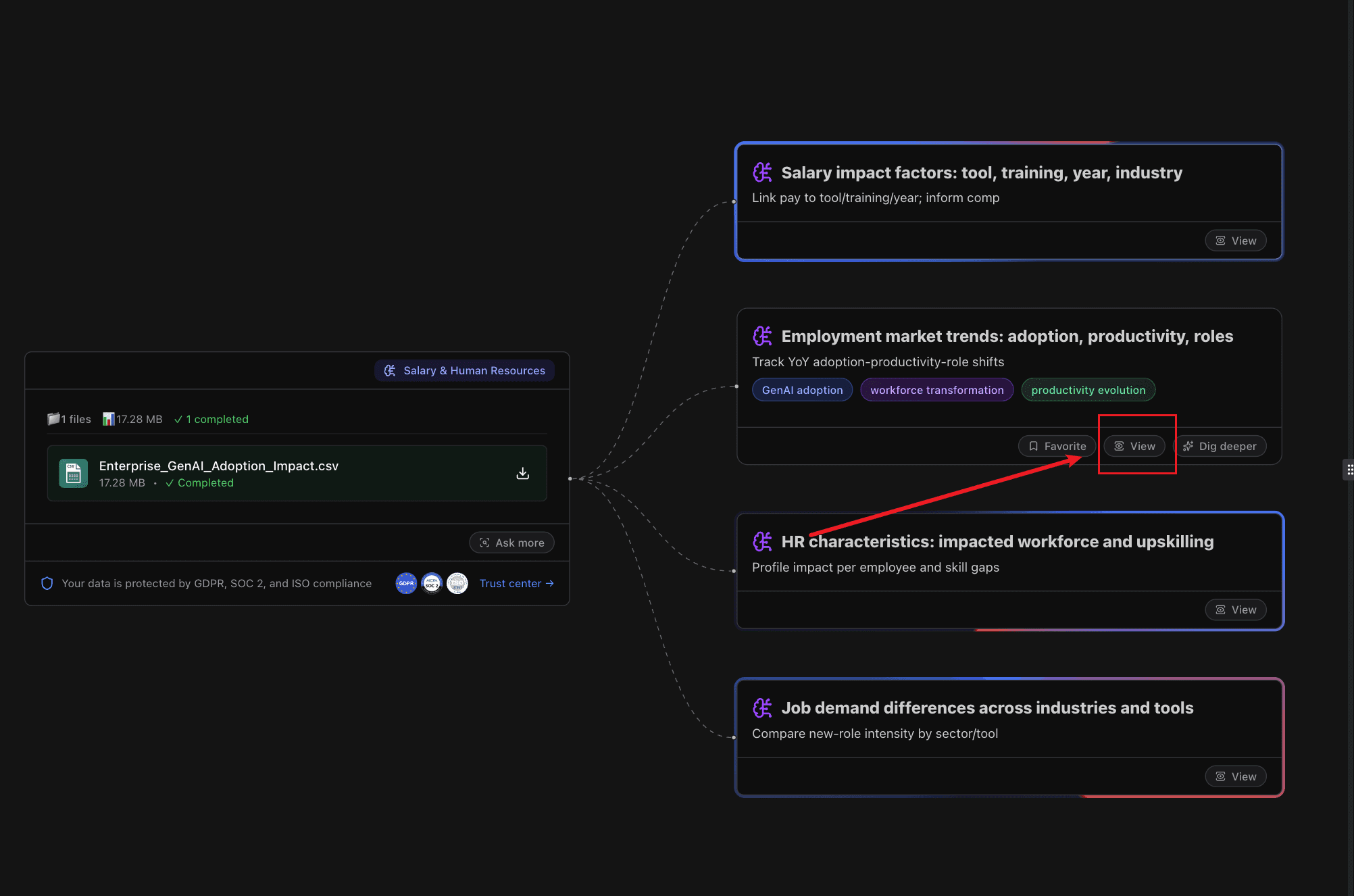The image size is (1354, 896).
Task: Click the GDPR compliance badge
Action: (406, 583)
